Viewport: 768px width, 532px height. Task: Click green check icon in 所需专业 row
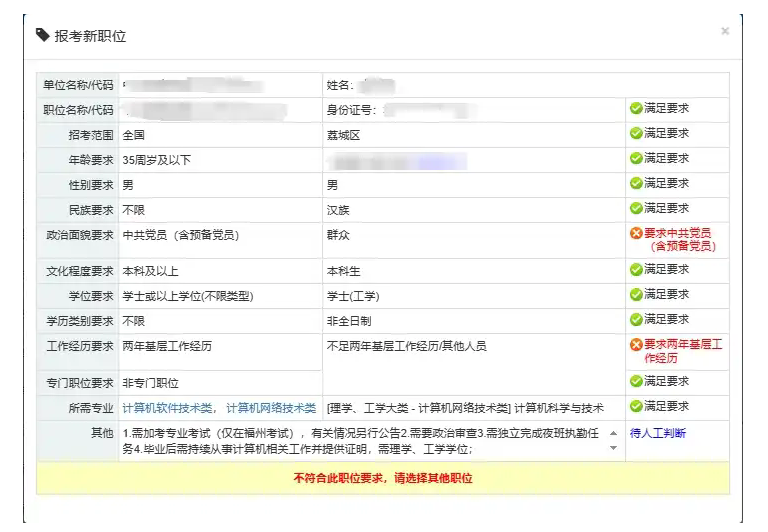click(636, 406)
